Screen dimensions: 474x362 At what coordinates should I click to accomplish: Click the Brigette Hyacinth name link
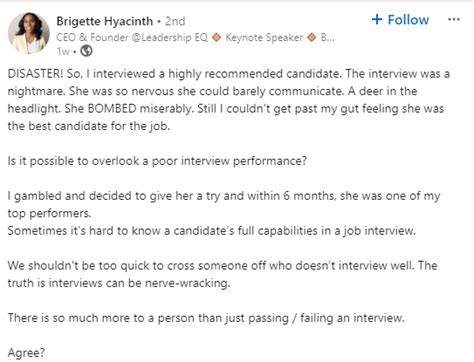[x=104, y=21]
